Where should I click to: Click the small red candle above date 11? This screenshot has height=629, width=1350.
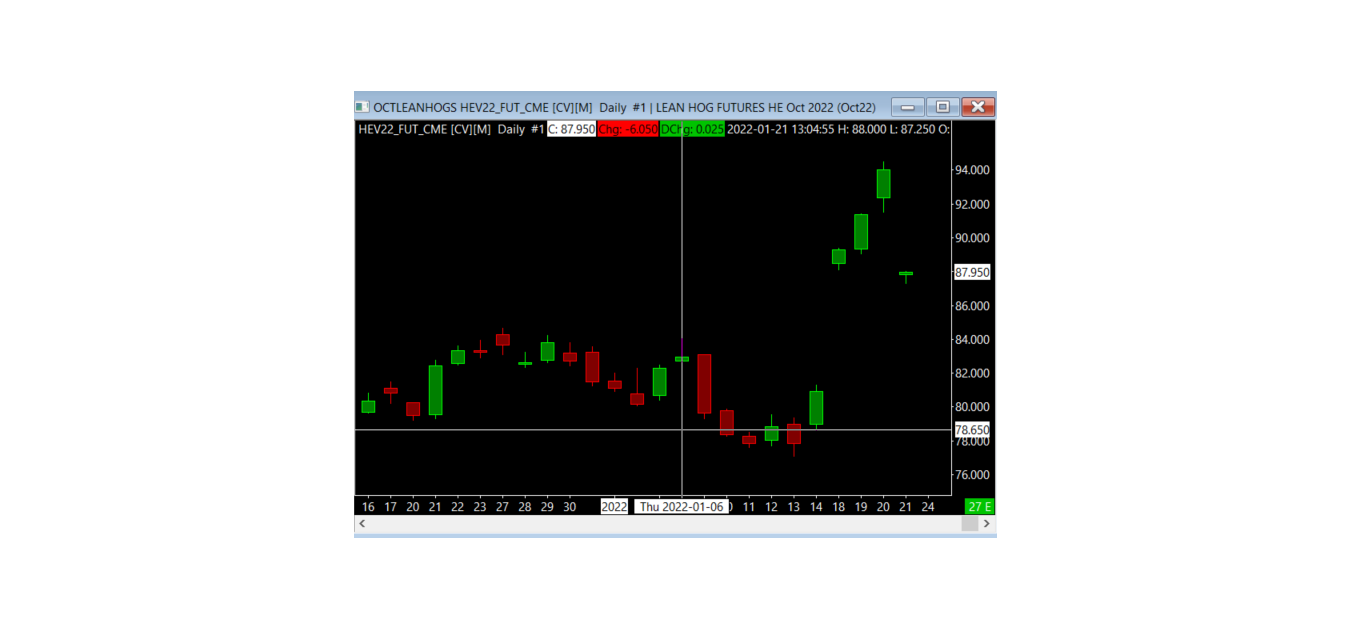pos(749,439)
